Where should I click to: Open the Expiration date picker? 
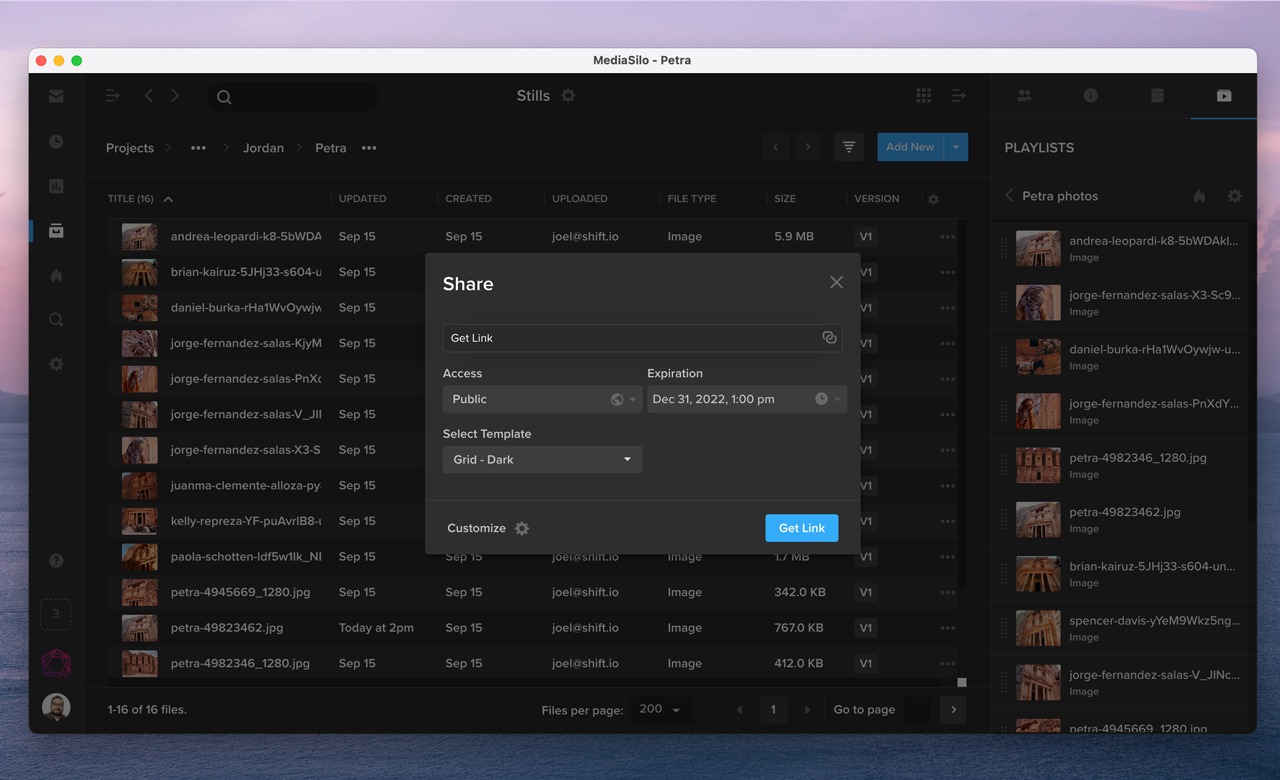tap(745, 399)
